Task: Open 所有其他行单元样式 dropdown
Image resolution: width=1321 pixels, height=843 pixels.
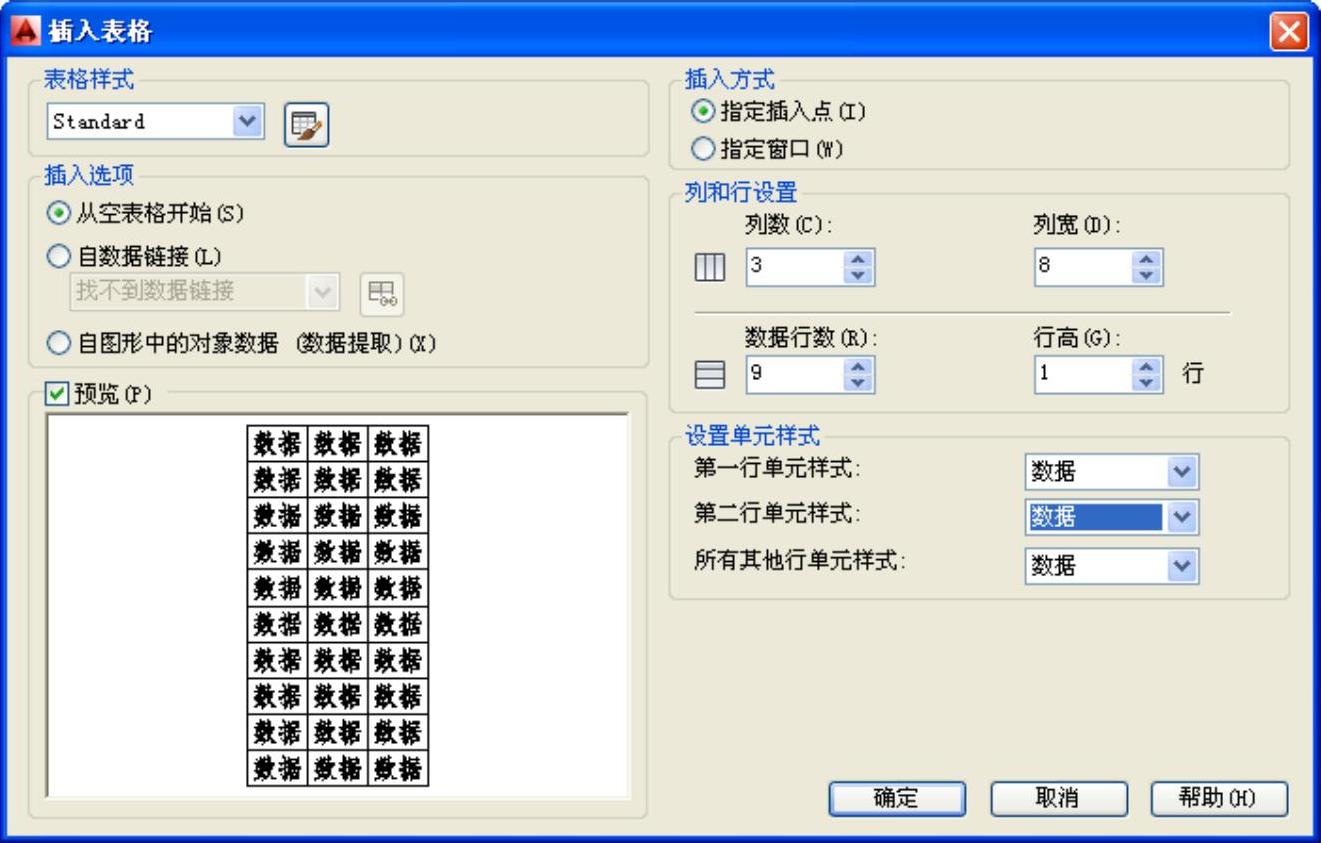Action: (x=1182, y=566)
